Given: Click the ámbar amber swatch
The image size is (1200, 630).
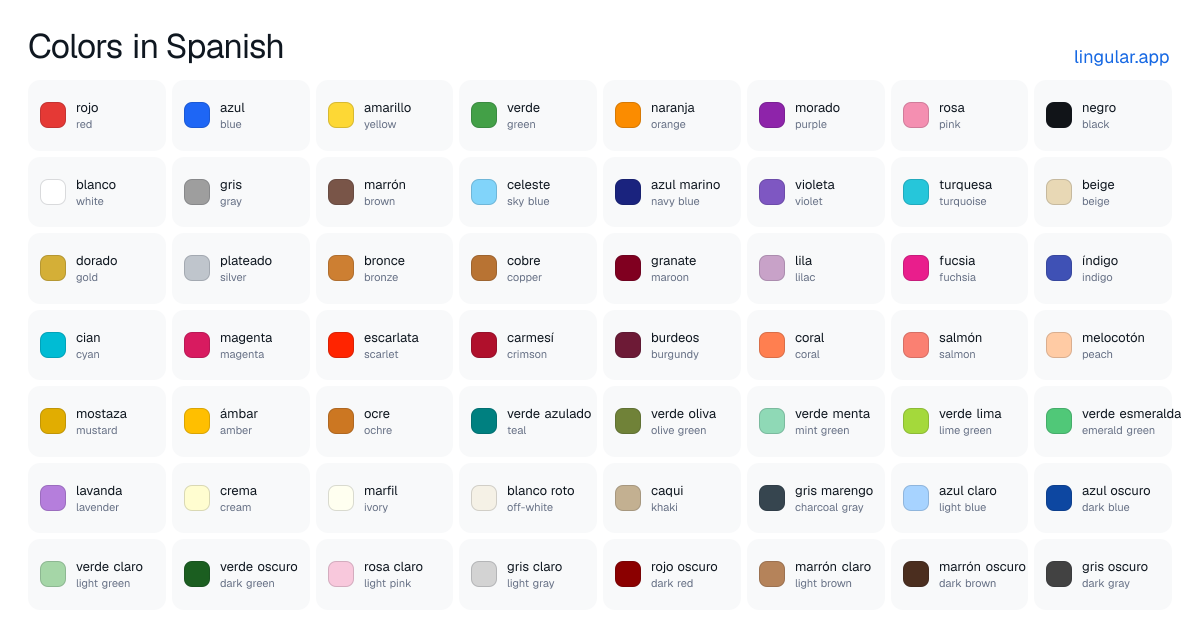Looking at the screenshot, I should pos(197,421).
